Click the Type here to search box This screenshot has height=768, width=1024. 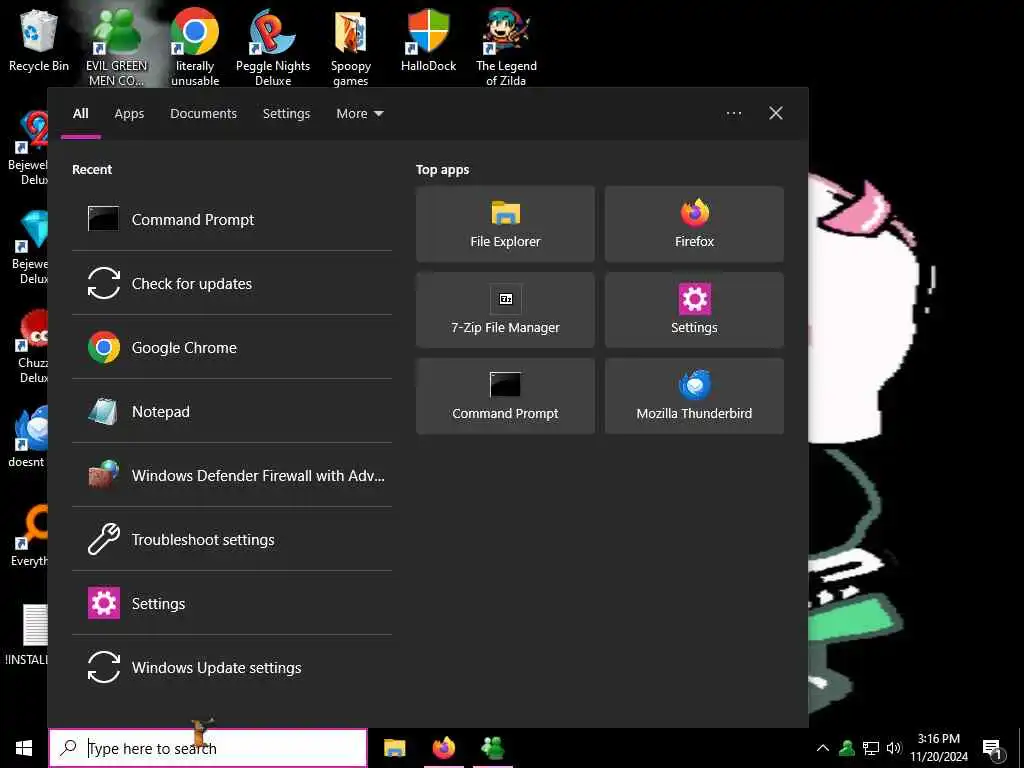click(208, 748)
